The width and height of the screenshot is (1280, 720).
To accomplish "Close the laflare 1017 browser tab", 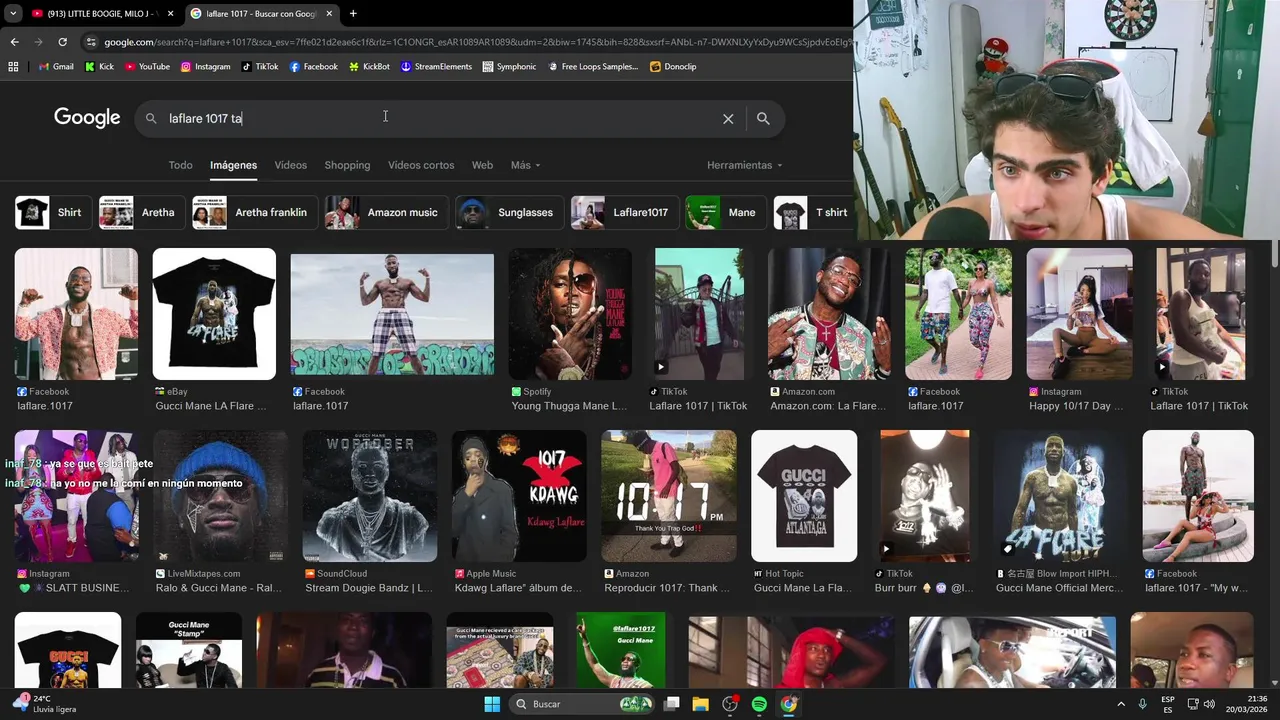I will click(330, 13).
